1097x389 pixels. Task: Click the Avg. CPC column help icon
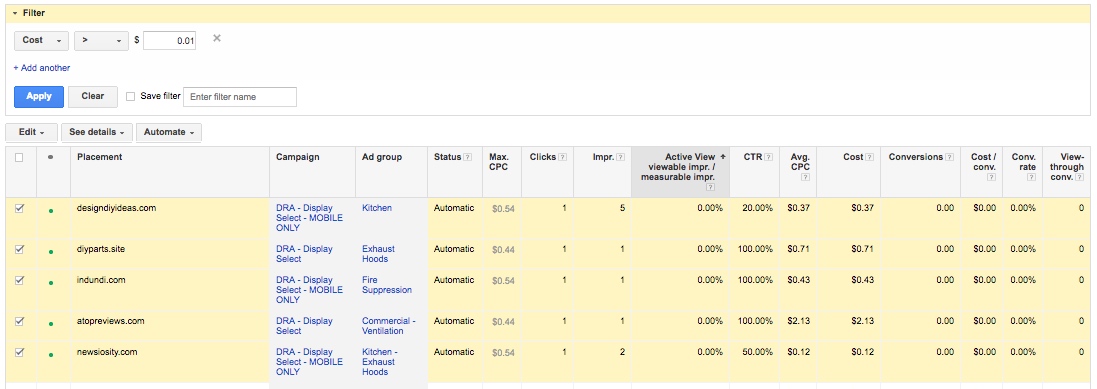pyautogui.click(x=805, y=178)
